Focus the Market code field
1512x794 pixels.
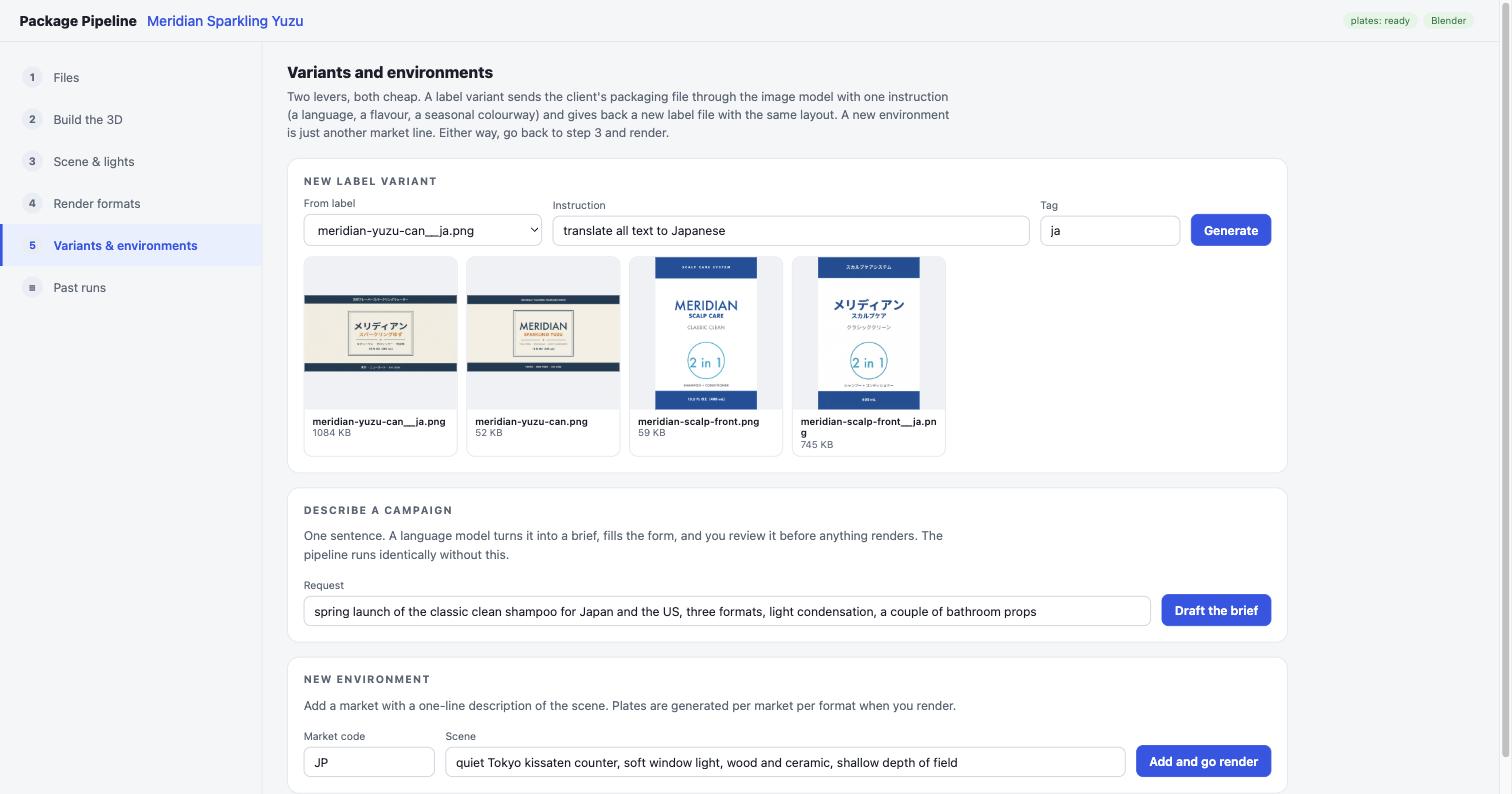coord(369,762)
